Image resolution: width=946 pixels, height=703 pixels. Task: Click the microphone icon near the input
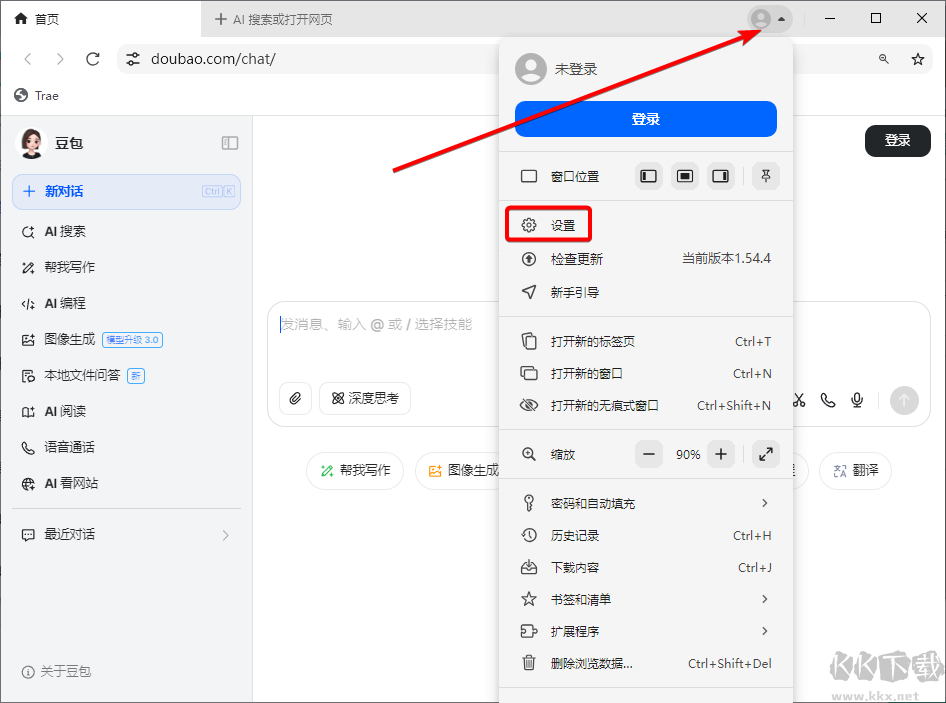[856, 399]
